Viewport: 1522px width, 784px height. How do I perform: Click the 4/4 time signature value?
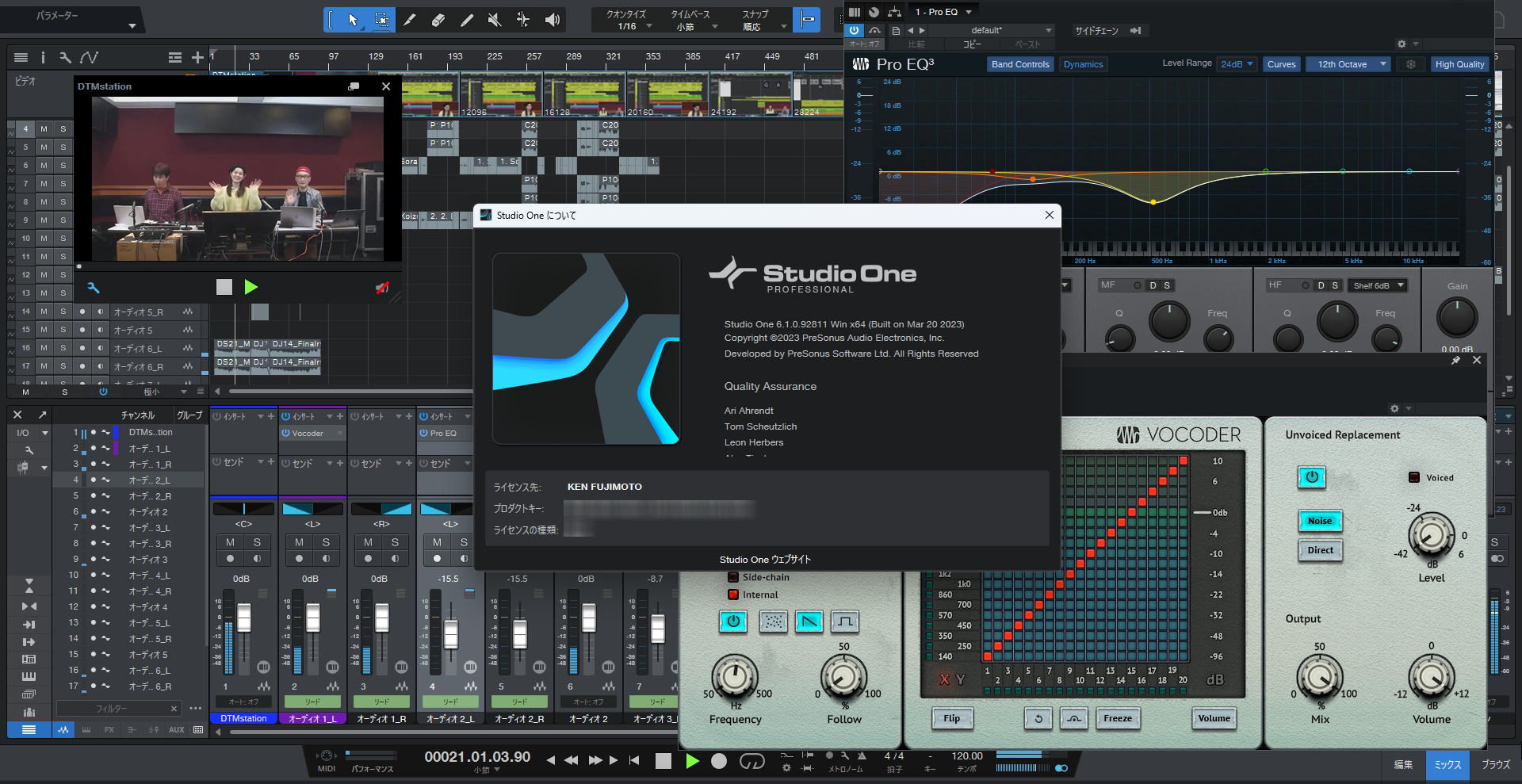(894, 756)
